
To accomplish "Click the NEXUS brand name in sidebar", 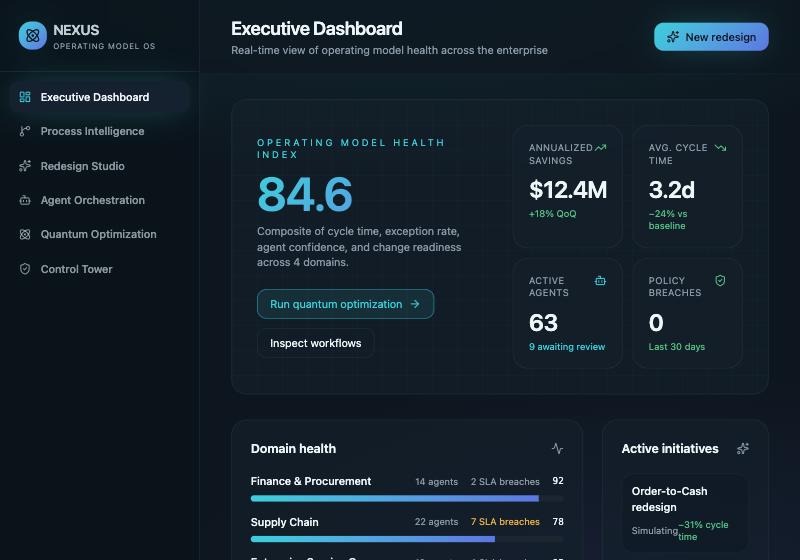I will coord(76,30).
